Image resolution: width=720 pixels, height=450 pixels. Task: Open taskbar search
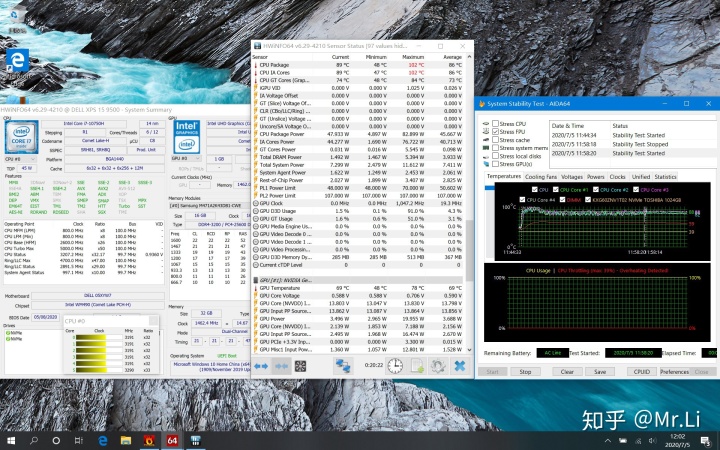34,441
